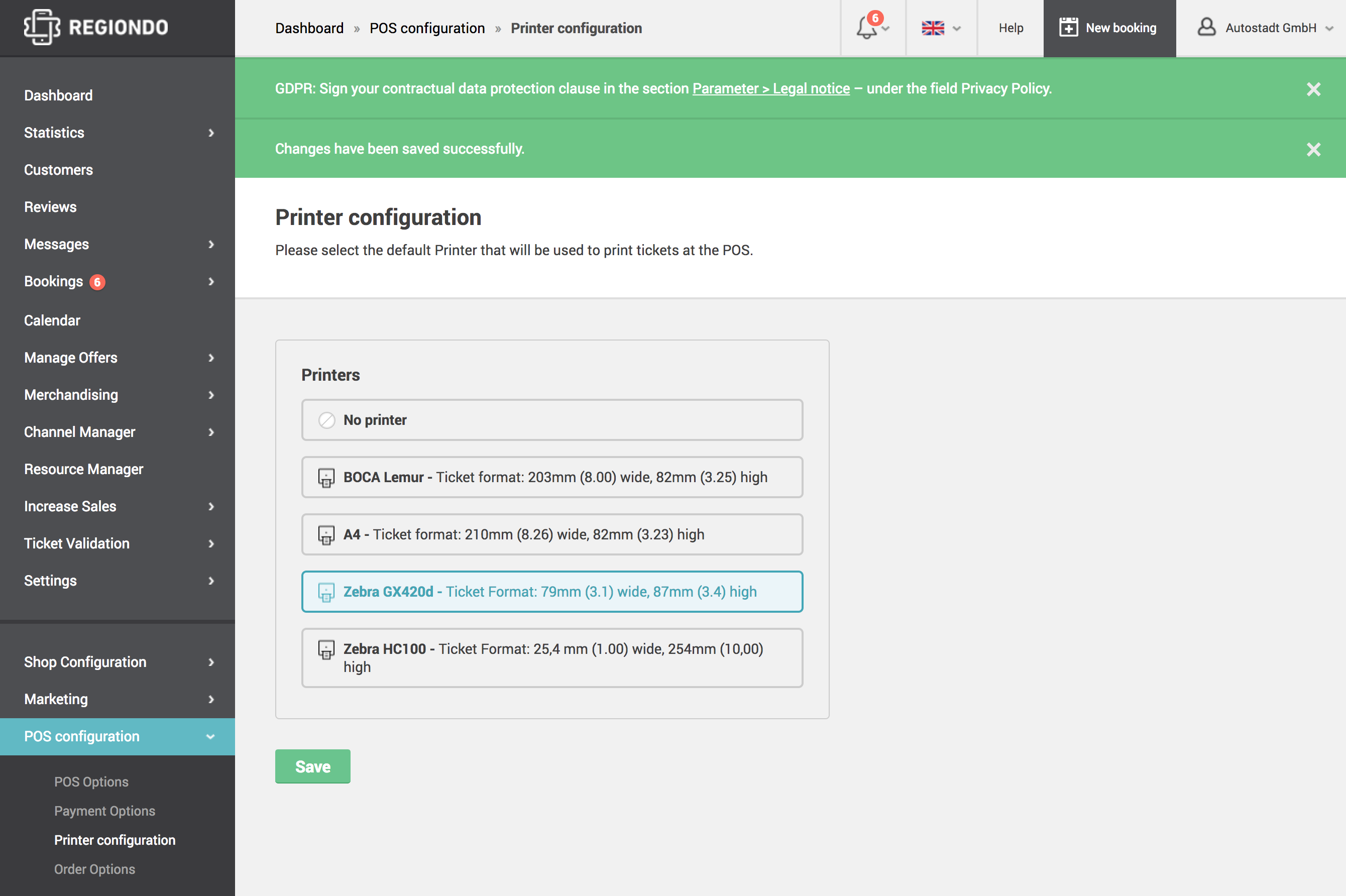This screenshot has width=1346, height=896.
Task: Expand the Statistics sidebar menu
Action: click(117, 133)
